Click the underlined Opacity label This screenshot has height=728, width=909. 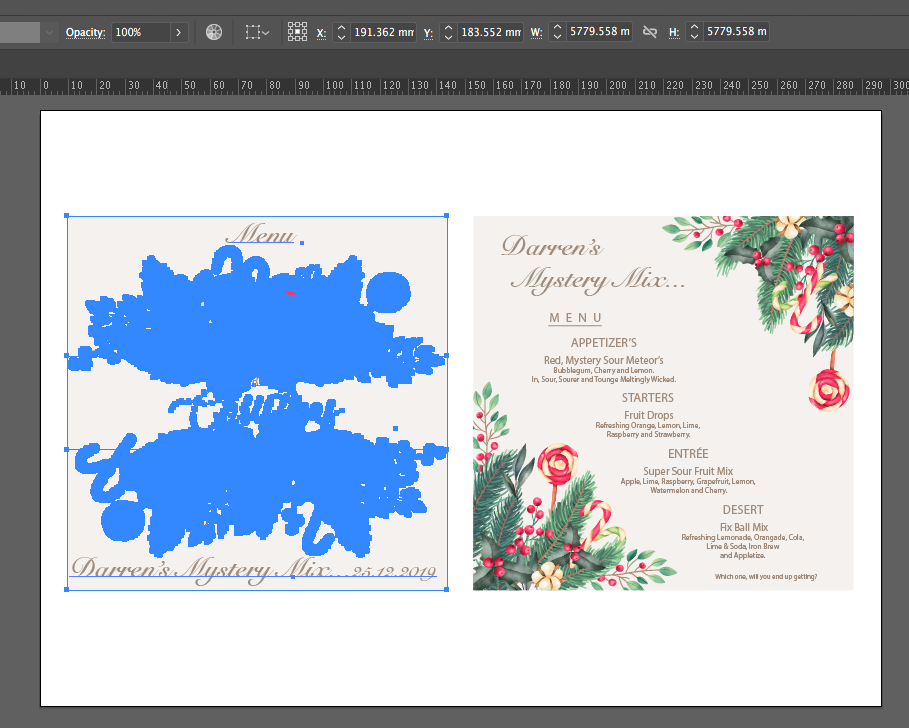(85, 31)
